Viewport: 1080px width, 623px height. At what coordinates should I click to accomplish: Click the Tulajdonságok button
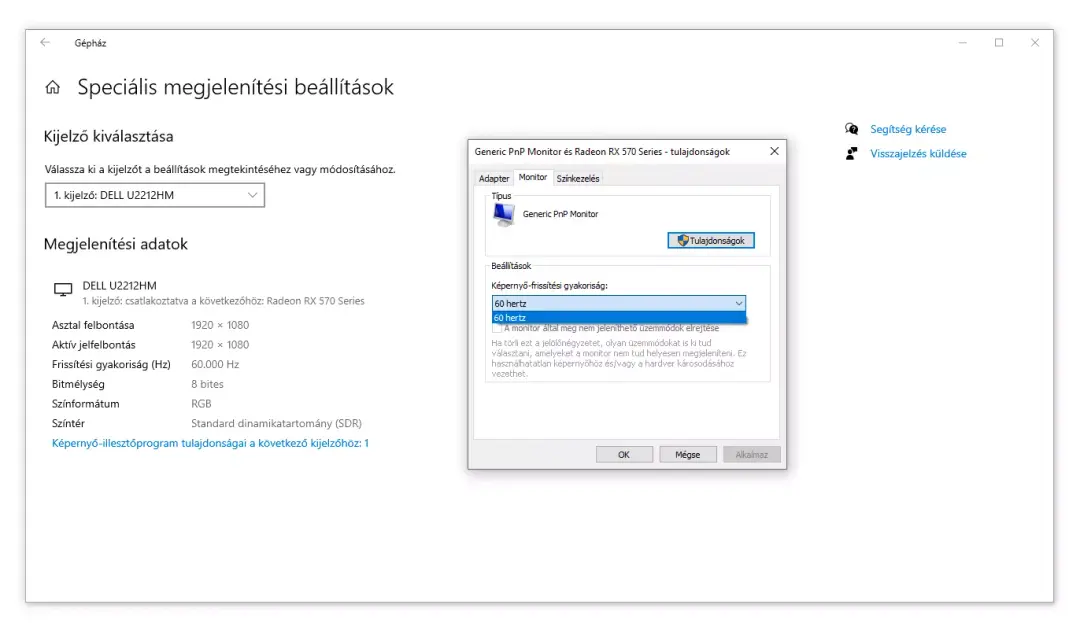pyautogui.click(x=711, y=240)
